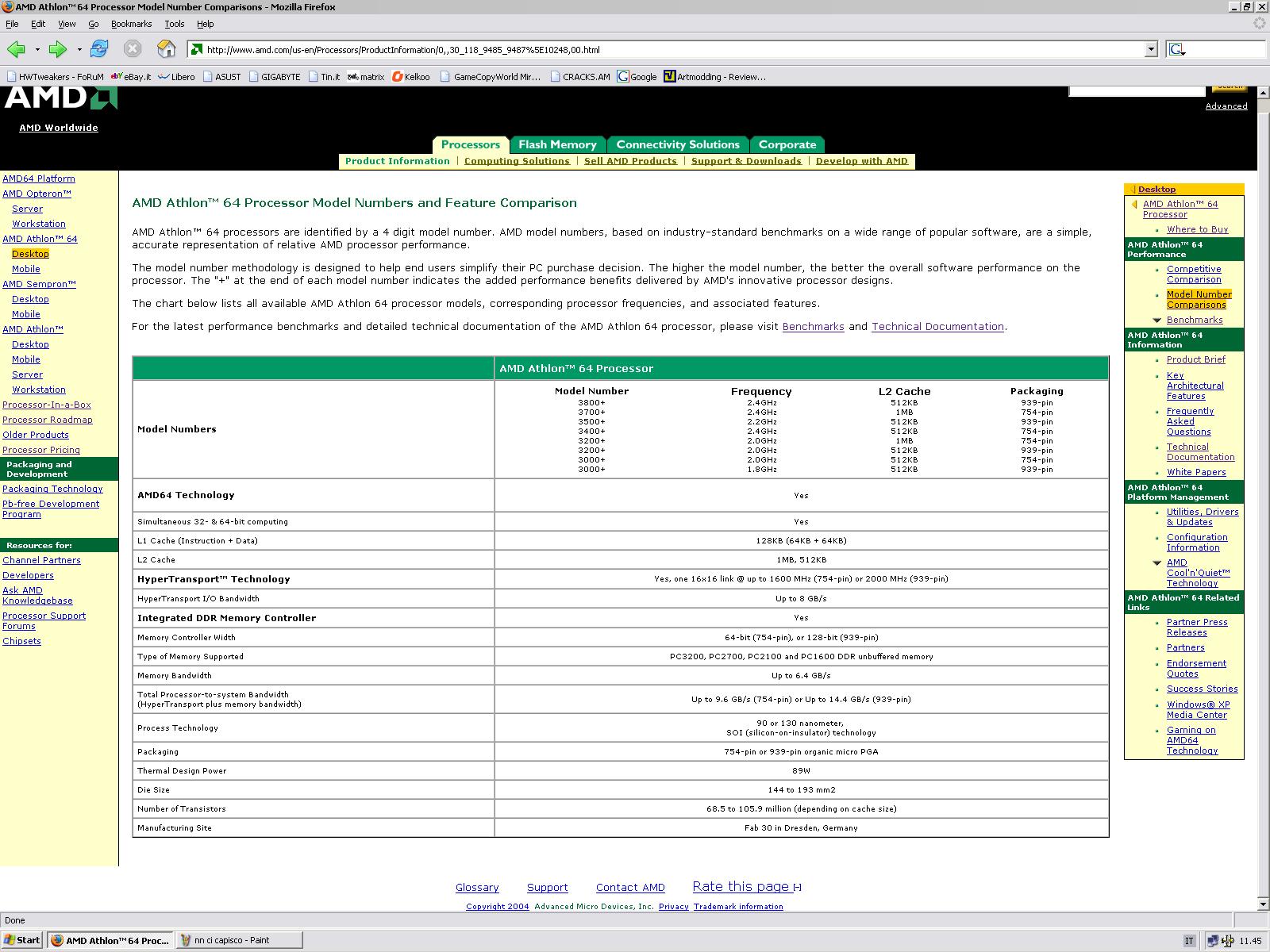Select the Corporate tab

[x=787, y=144]
